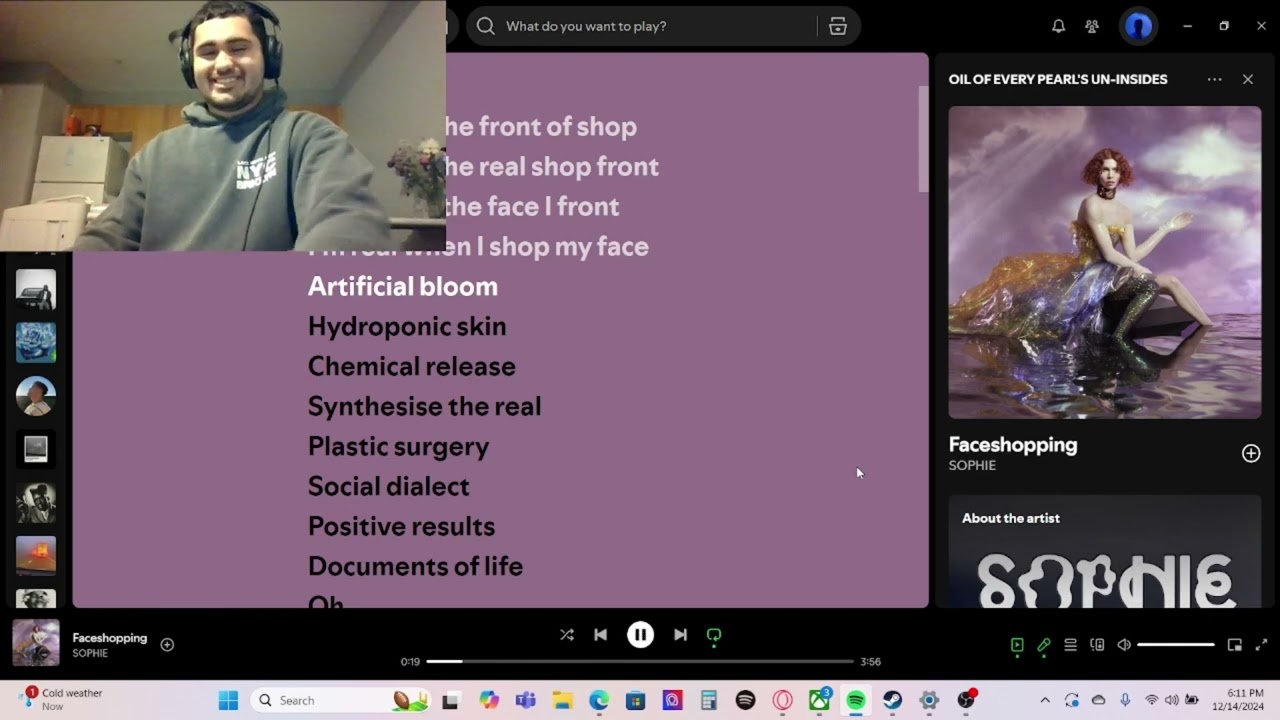
Task: Open the Settings gear in the taskbar
Action: 929,700
